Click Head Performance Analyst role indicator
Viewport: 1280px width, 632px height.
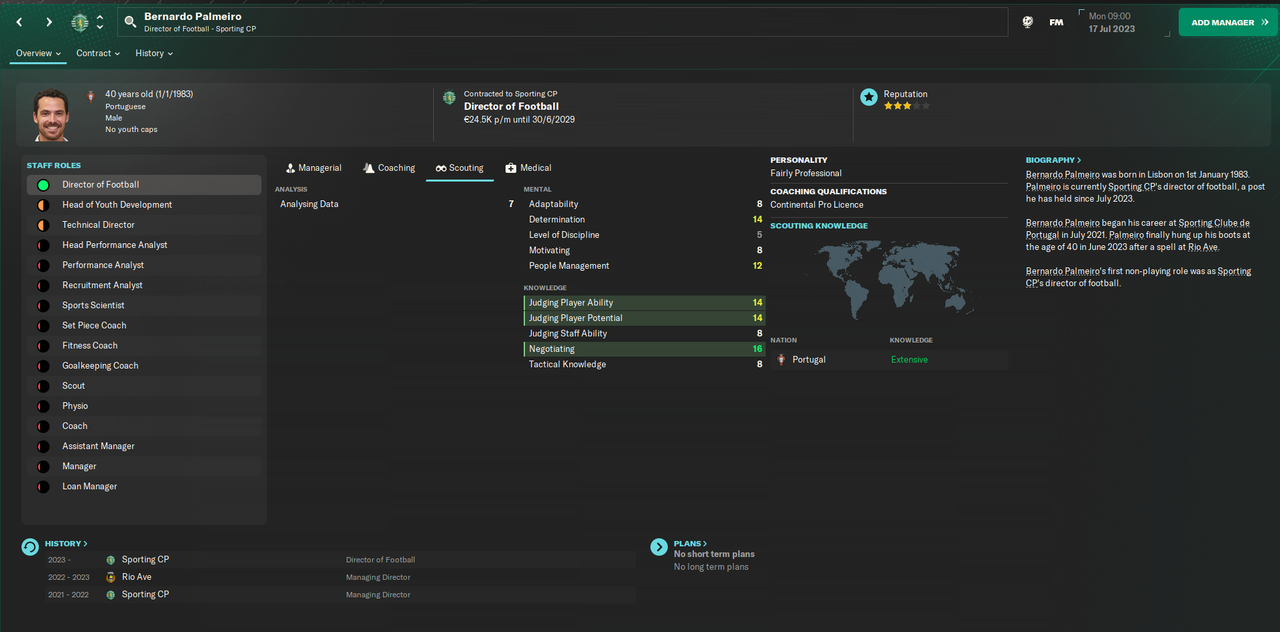(x=43, y=245)
